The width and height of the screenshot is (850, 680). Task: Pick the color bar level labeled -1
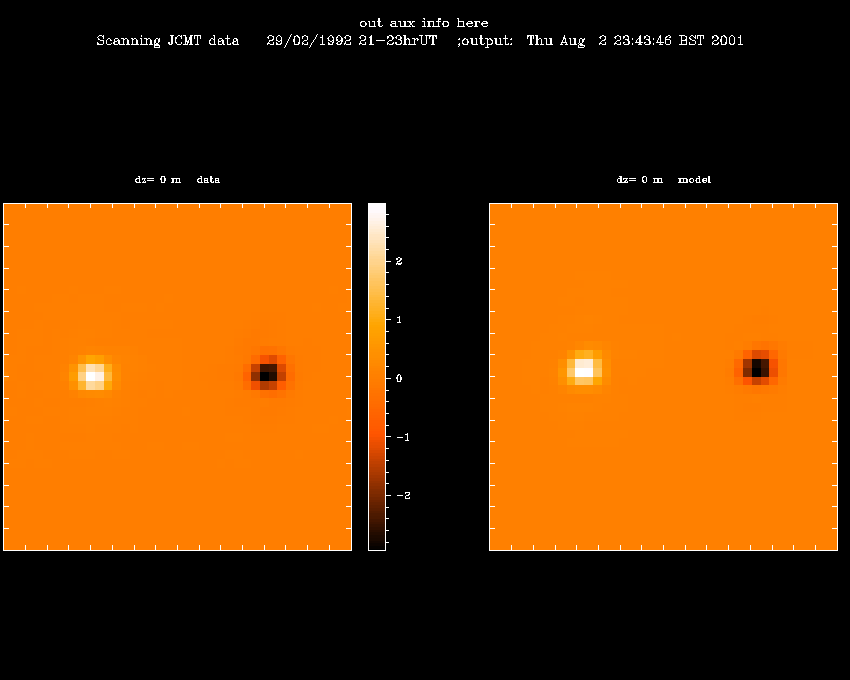377,437
